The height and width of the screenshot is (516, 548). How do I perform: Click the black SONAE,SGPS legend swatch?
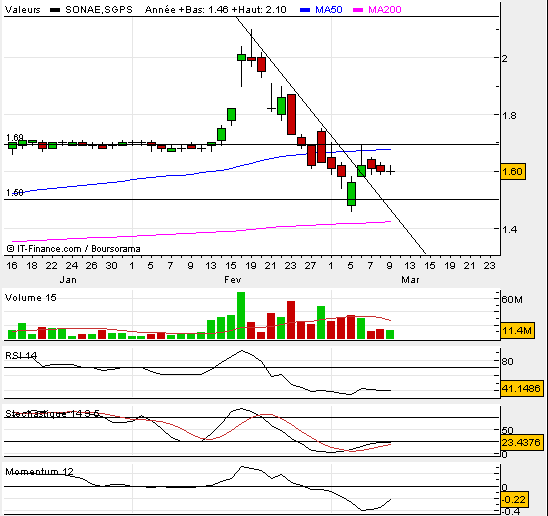pyautogui.click(x=55, y=10)
